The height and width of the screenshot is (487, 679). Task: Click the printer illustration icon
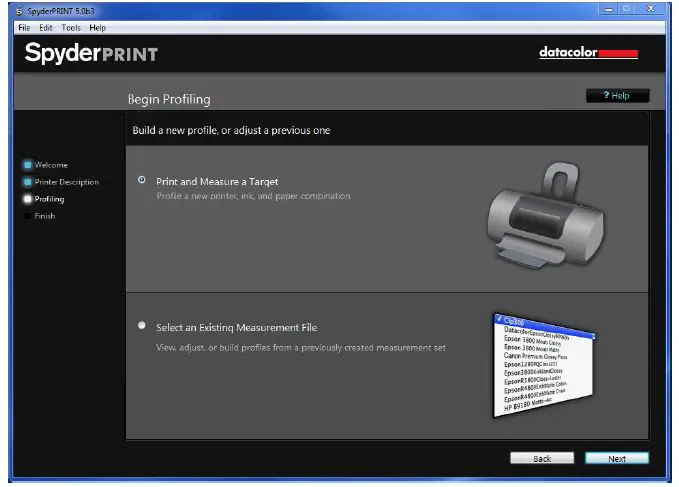click(x=546, y=215)
